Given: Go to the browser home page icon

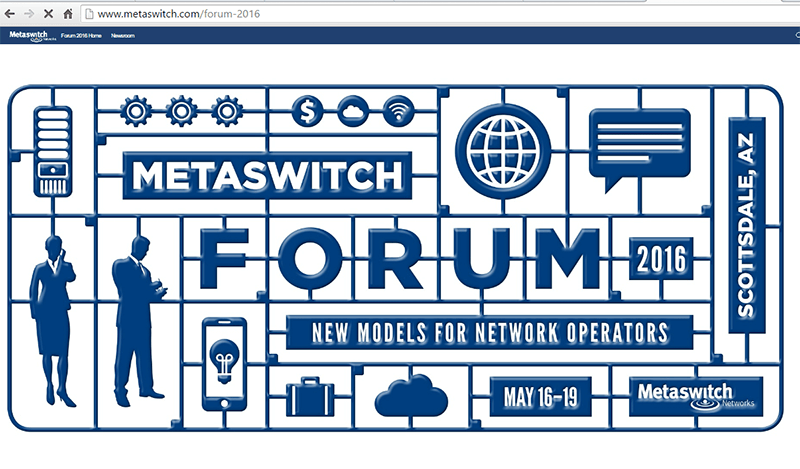Looking at the screenshot, I should click(x=67, y=14).
